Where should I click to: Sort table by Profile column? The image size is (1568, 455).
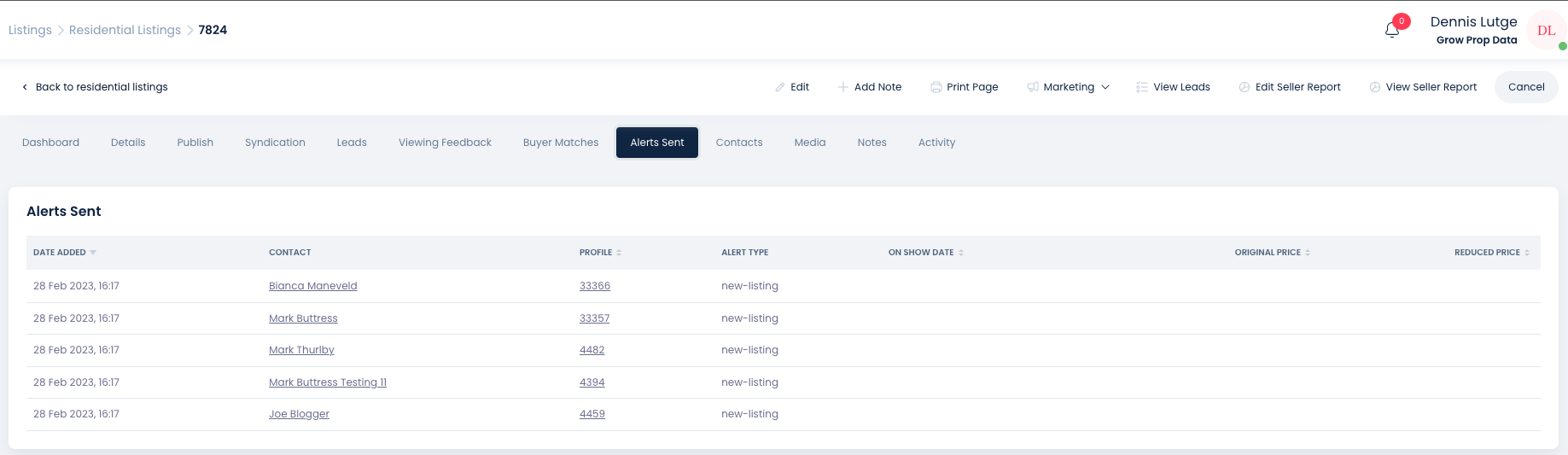coord(619,253)
